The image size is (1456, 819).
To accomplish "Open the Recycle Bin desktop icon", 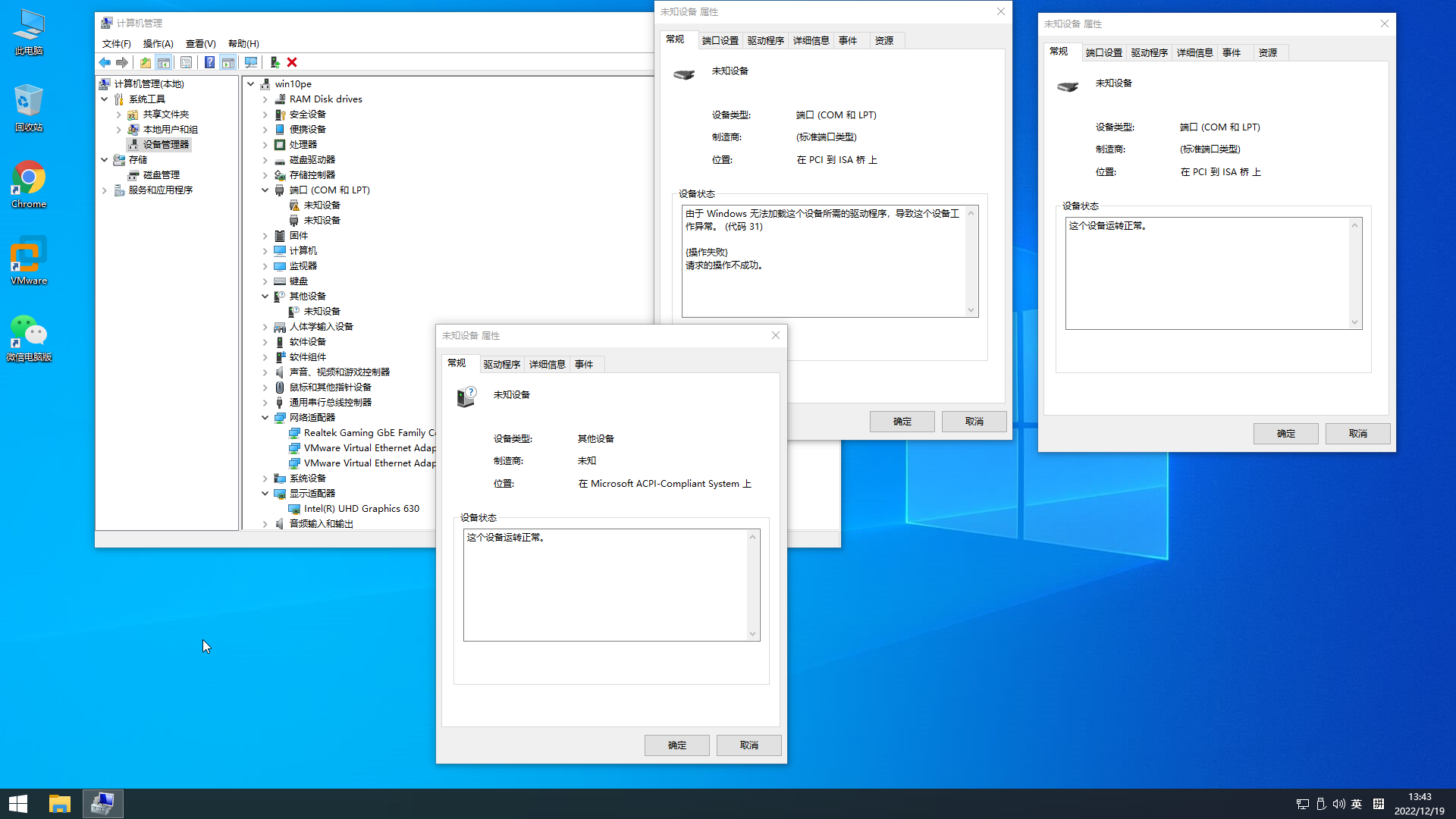I will click(29, 108).
